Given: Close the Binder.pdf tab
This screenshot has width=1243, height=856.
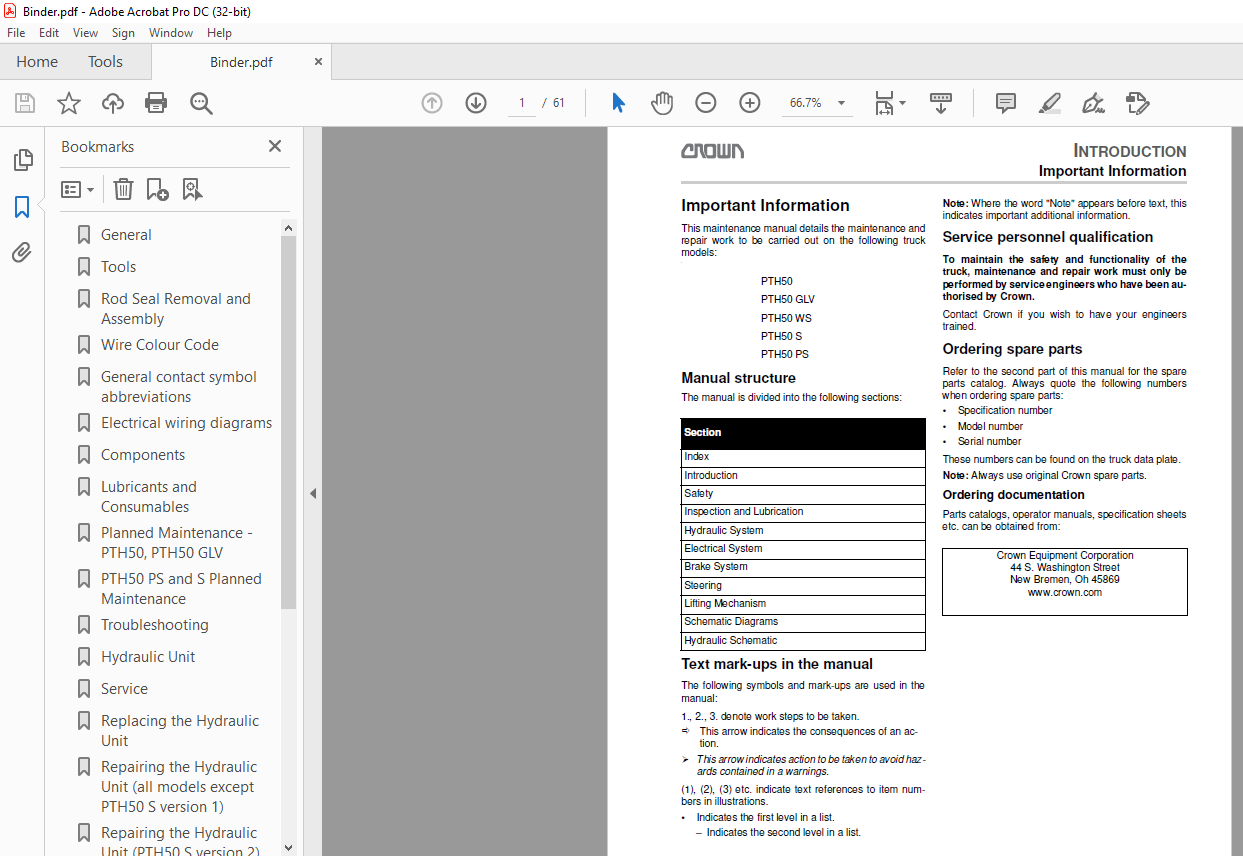Looking at the screenshot, I should (x=319, y=62).
